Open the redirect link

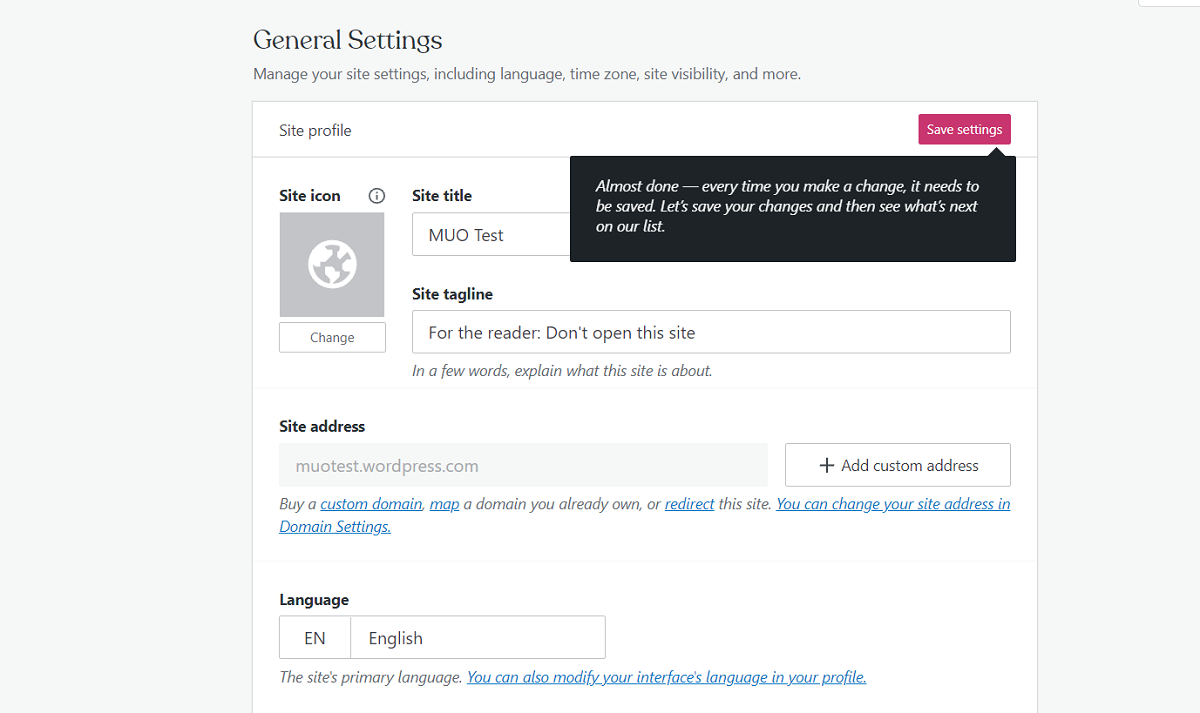coord(689,503)
